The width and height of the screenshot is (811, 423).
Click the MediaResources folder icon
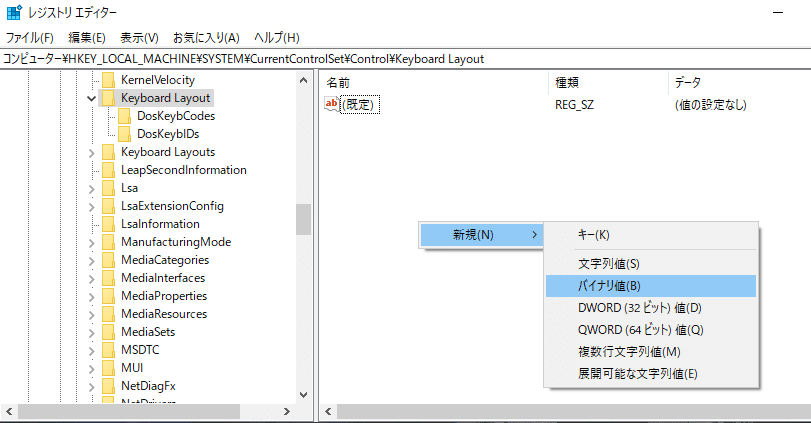tap(108, 314)
